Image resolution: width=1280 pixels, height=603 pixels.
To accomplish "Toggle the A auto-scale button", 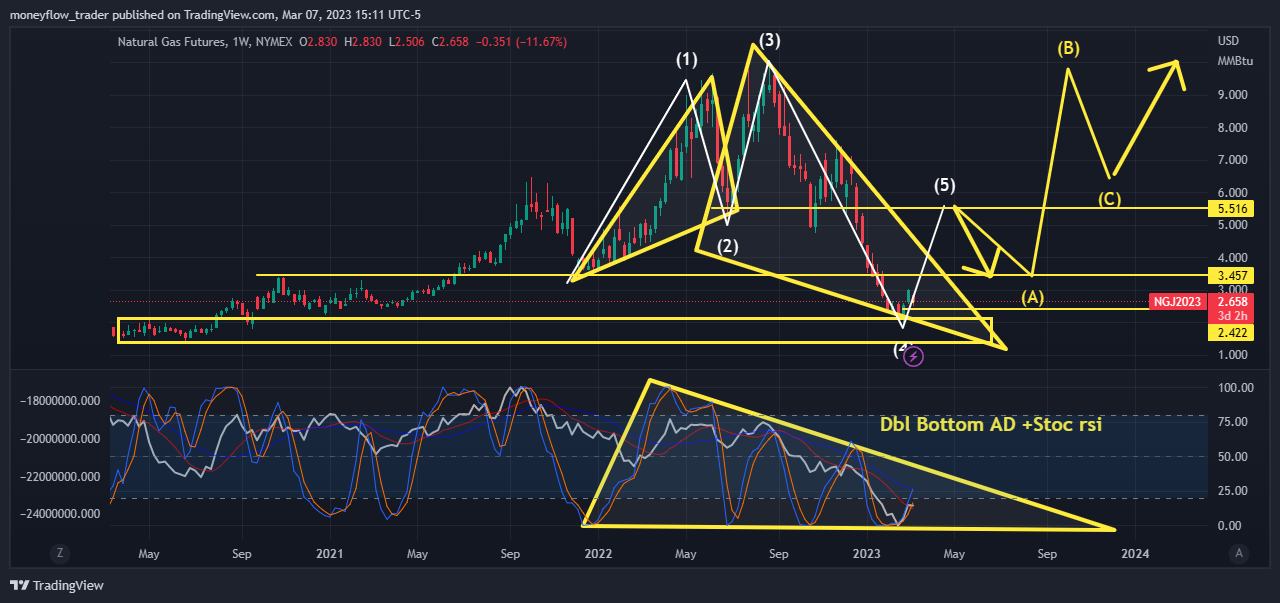I will click(1239, 553).
